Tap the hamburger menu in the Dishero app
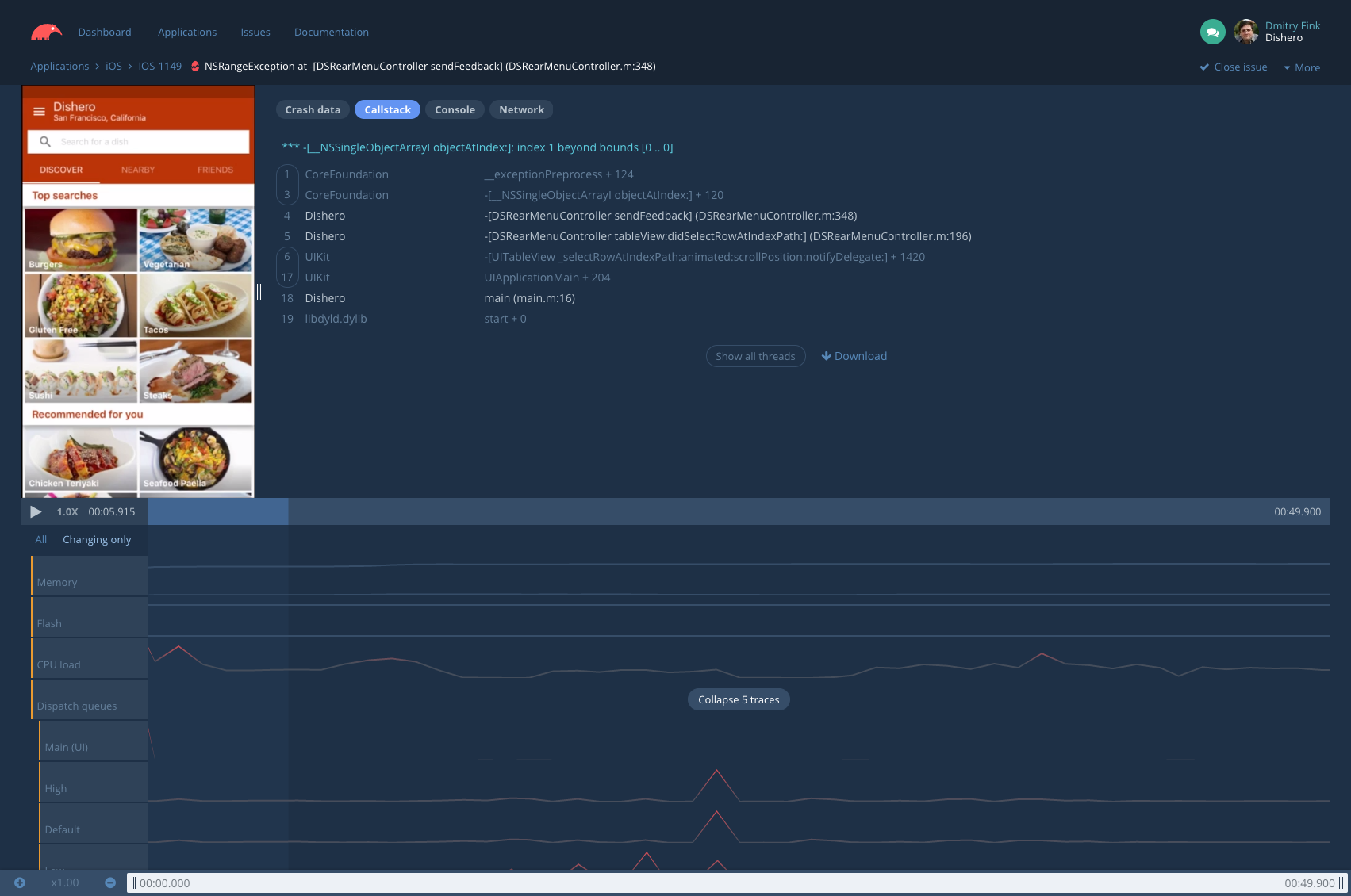1351x896 pixels. coord(39,112)
